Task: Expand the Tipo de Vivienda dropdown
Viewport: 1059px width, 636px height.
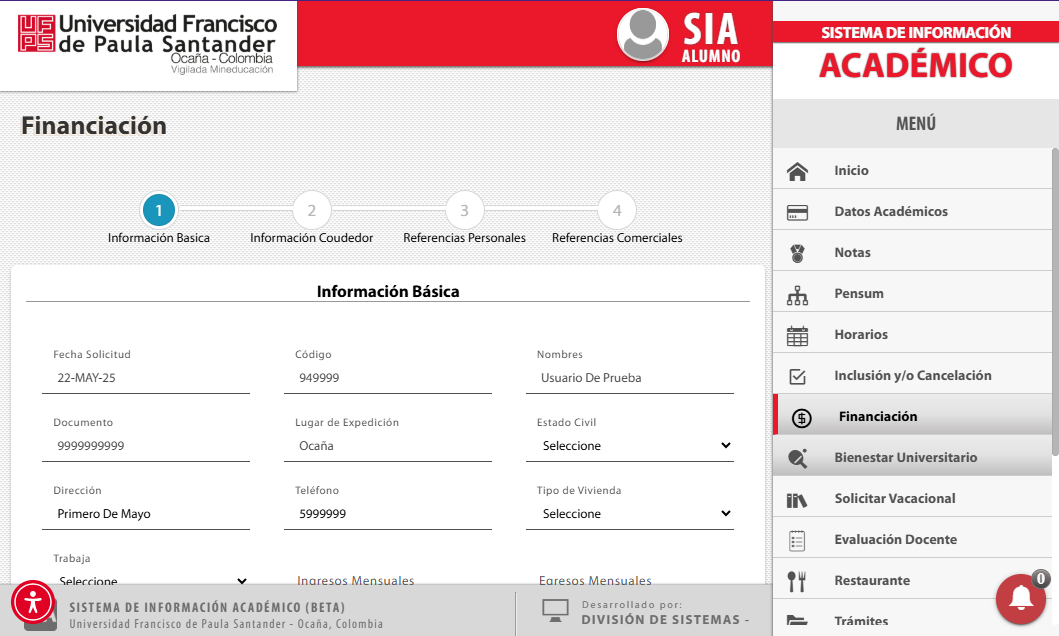Action: point(629,514)
